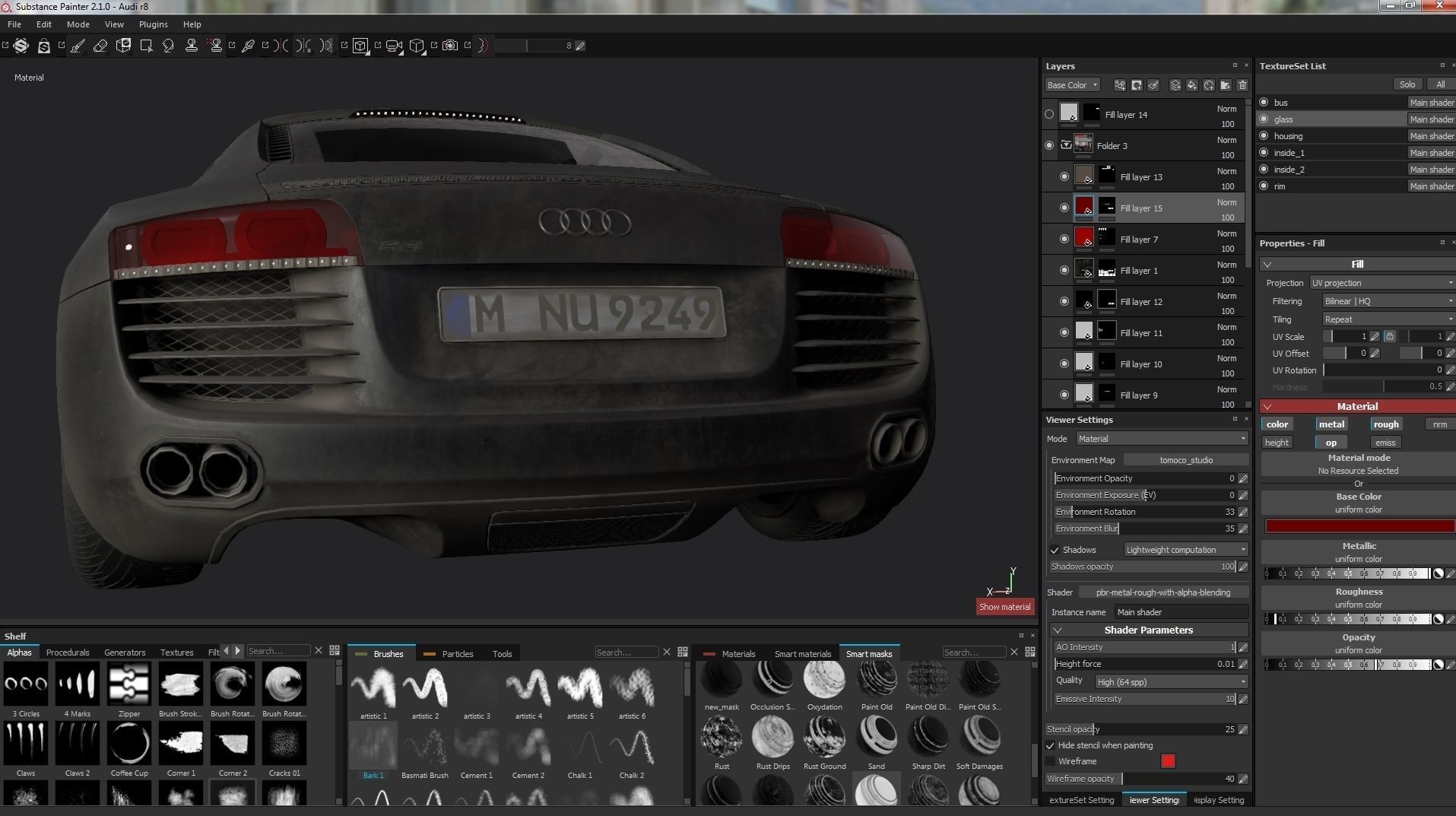This screenshot has height=816, width=1456.
Task: Toggle shelf grid view icon in Brushes panel
Action: (x=683, y=652)
